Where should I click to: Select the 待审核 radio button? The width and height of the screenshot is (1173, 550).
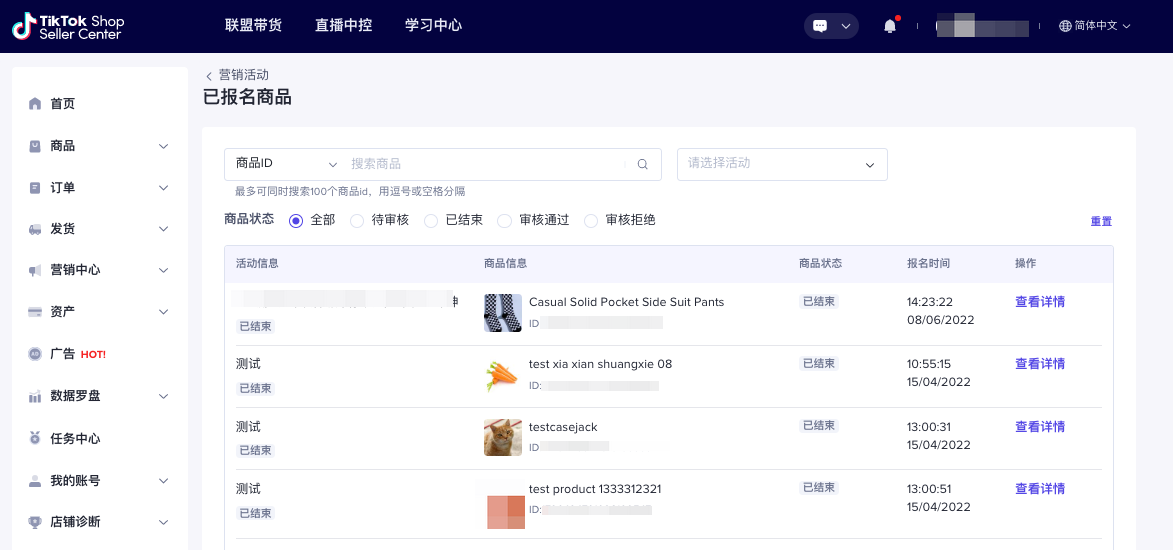[x=357, y=221]
